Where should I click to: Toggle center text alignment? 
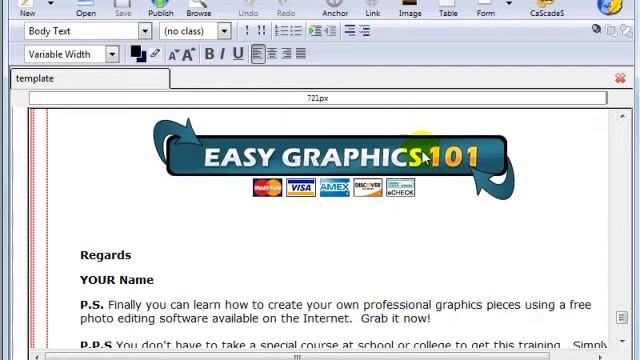pos(272,53)
